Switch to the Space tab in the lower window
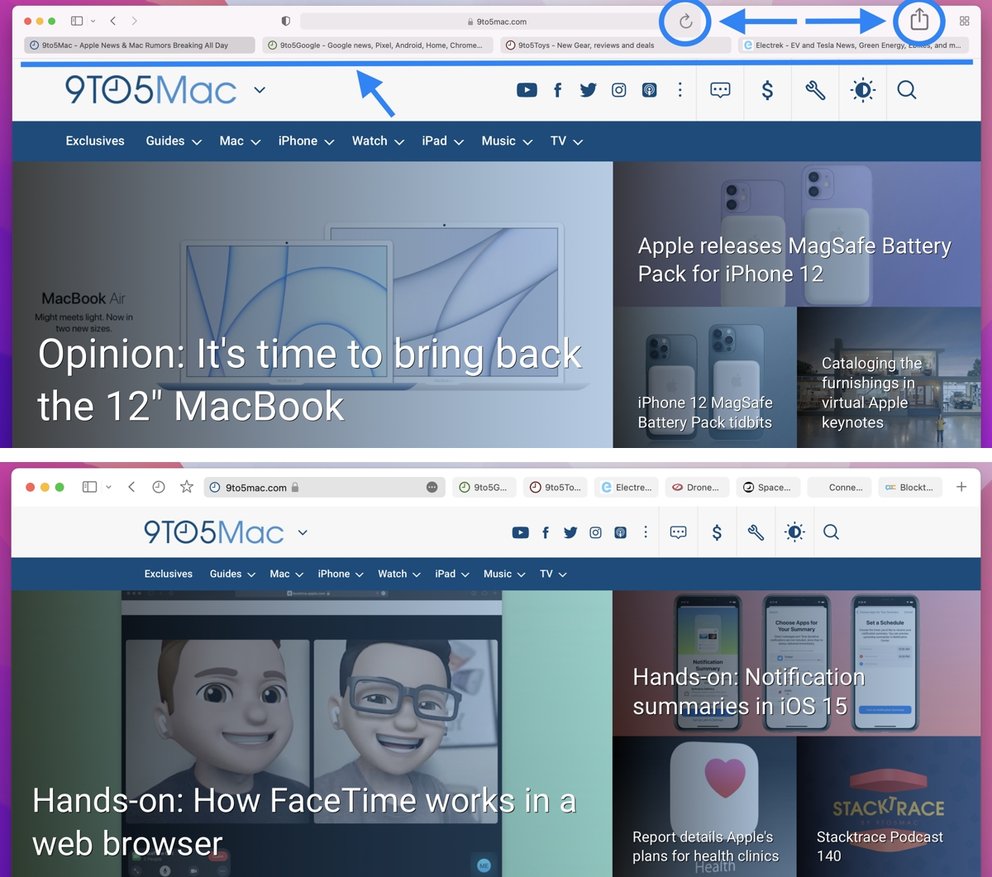The image size is (992, 877). click(767, 487)
